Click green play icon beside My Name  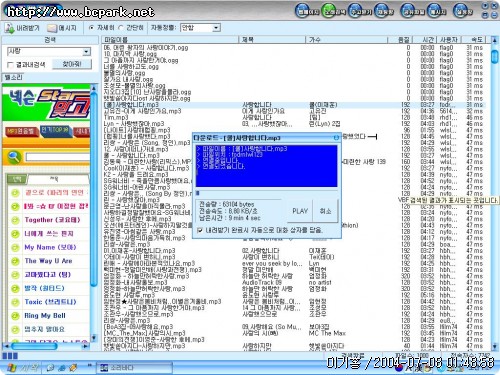click(15, 248)
